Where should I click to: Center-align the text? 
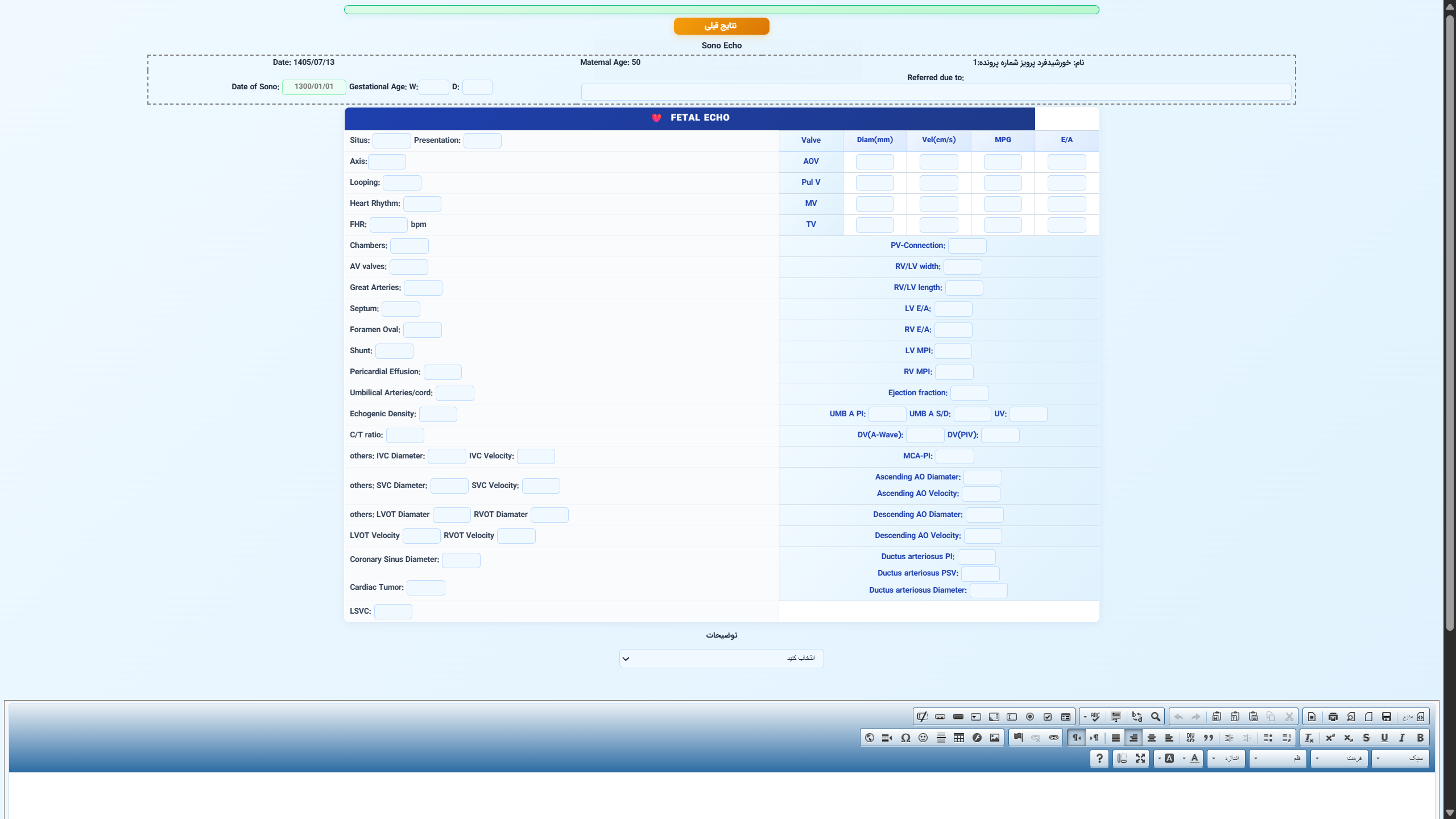[1152, 738]
